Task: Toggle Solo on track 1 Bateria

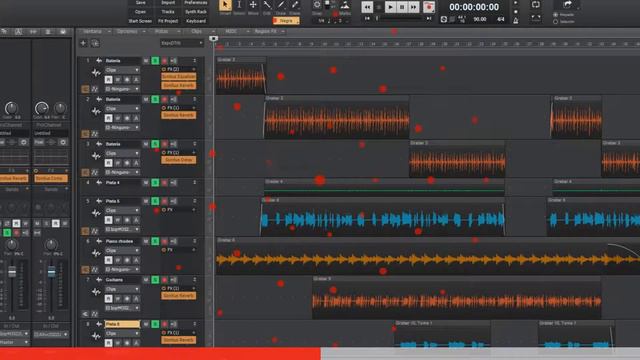Action: point(155,61)
